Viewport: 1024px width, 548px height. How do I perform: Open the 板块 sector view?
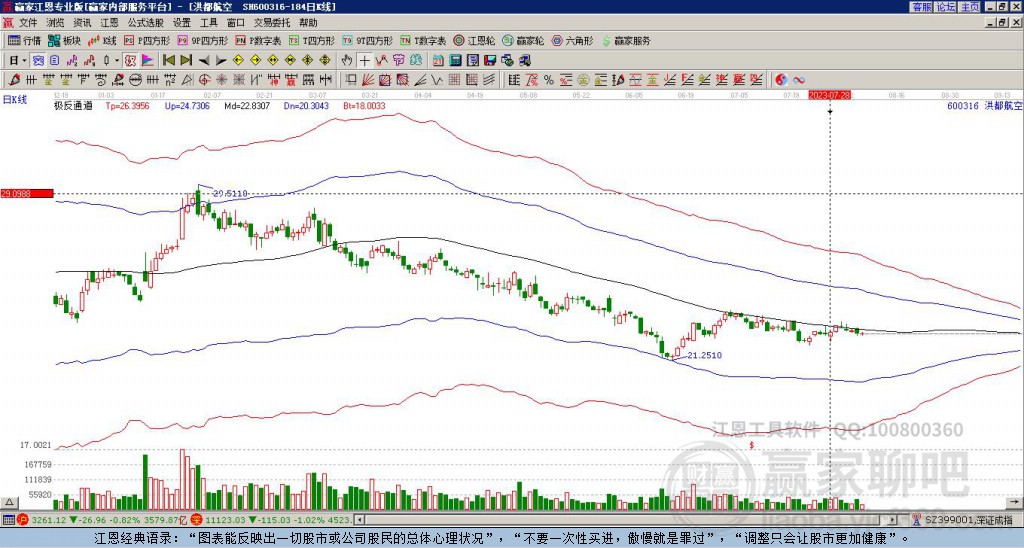(64, 40)
